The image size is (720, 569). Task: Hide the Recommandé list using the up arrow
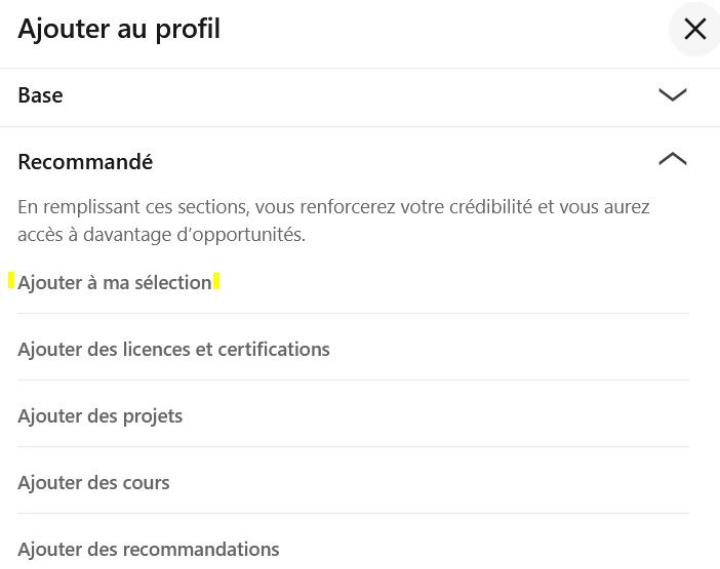pyautogui.click(x=673, y=159)
